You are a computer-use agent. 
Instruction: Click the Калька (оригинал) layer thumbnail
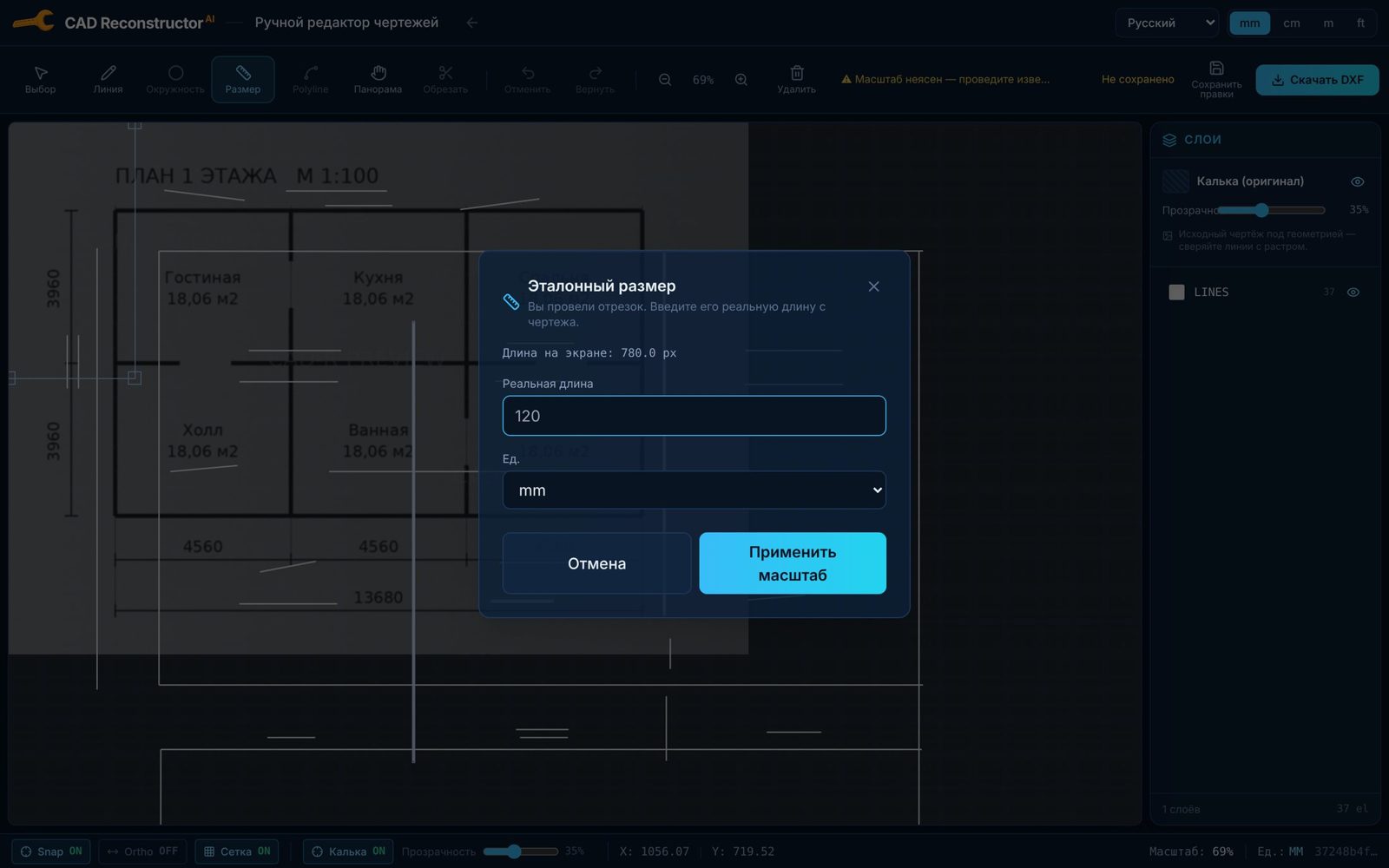tap(1175, 181)
